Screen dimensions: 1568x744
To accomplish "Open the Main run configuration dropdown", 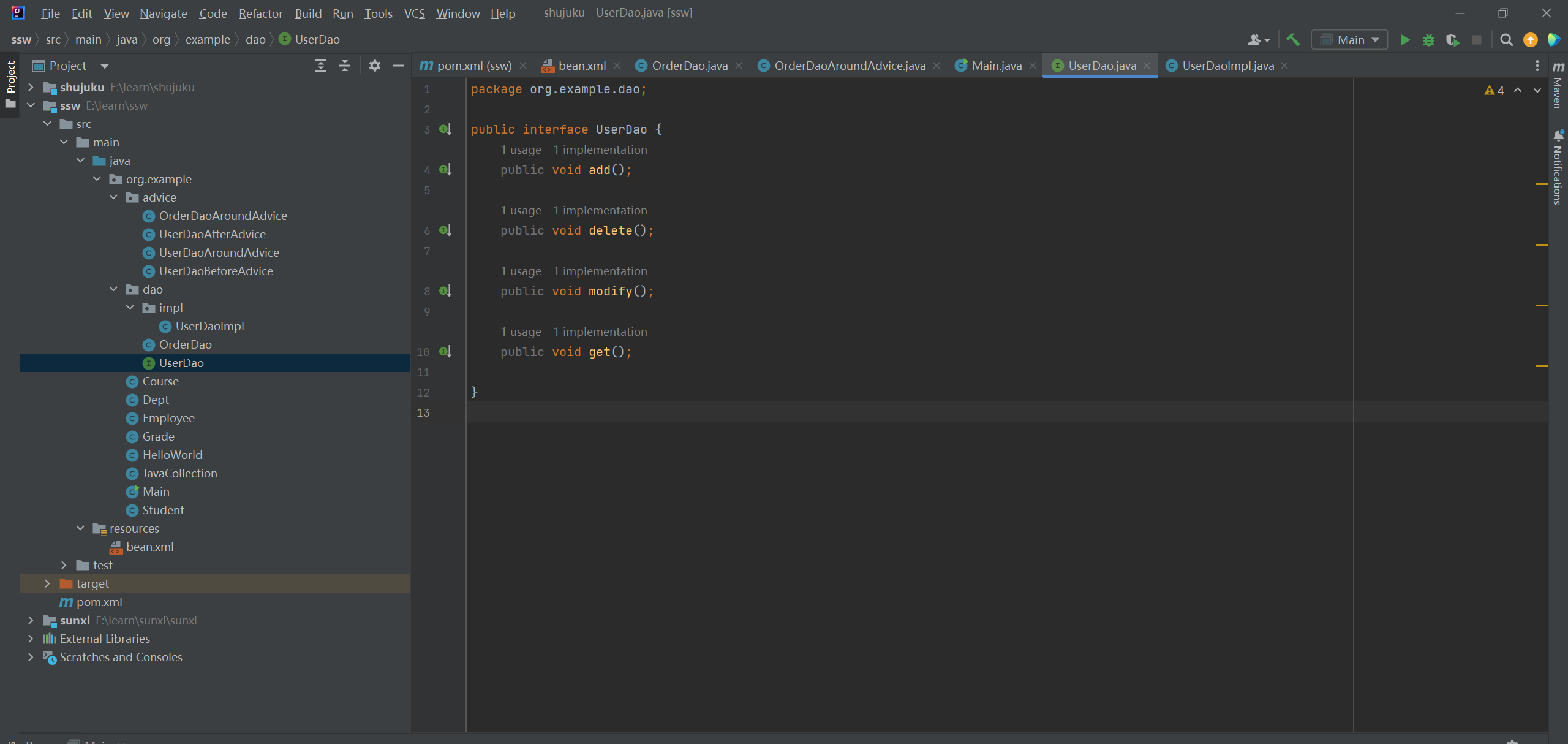I will (x=1350, y=40).
